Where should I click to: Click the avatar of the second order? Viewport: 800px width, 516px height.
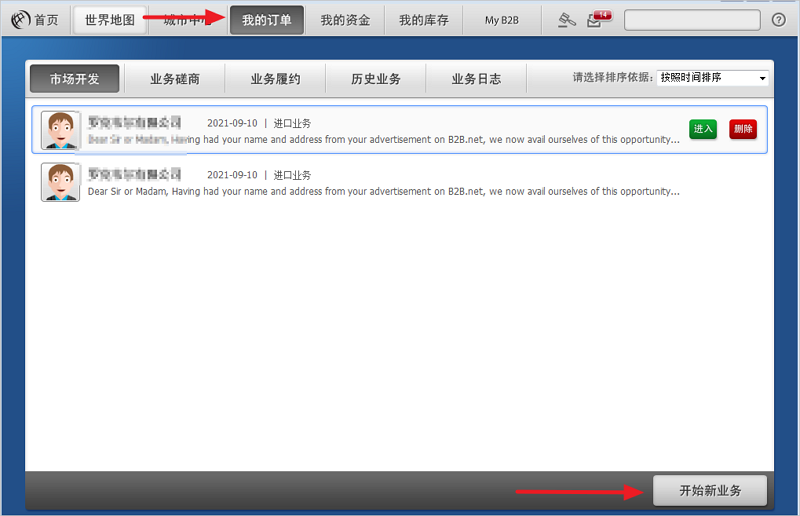60,182
